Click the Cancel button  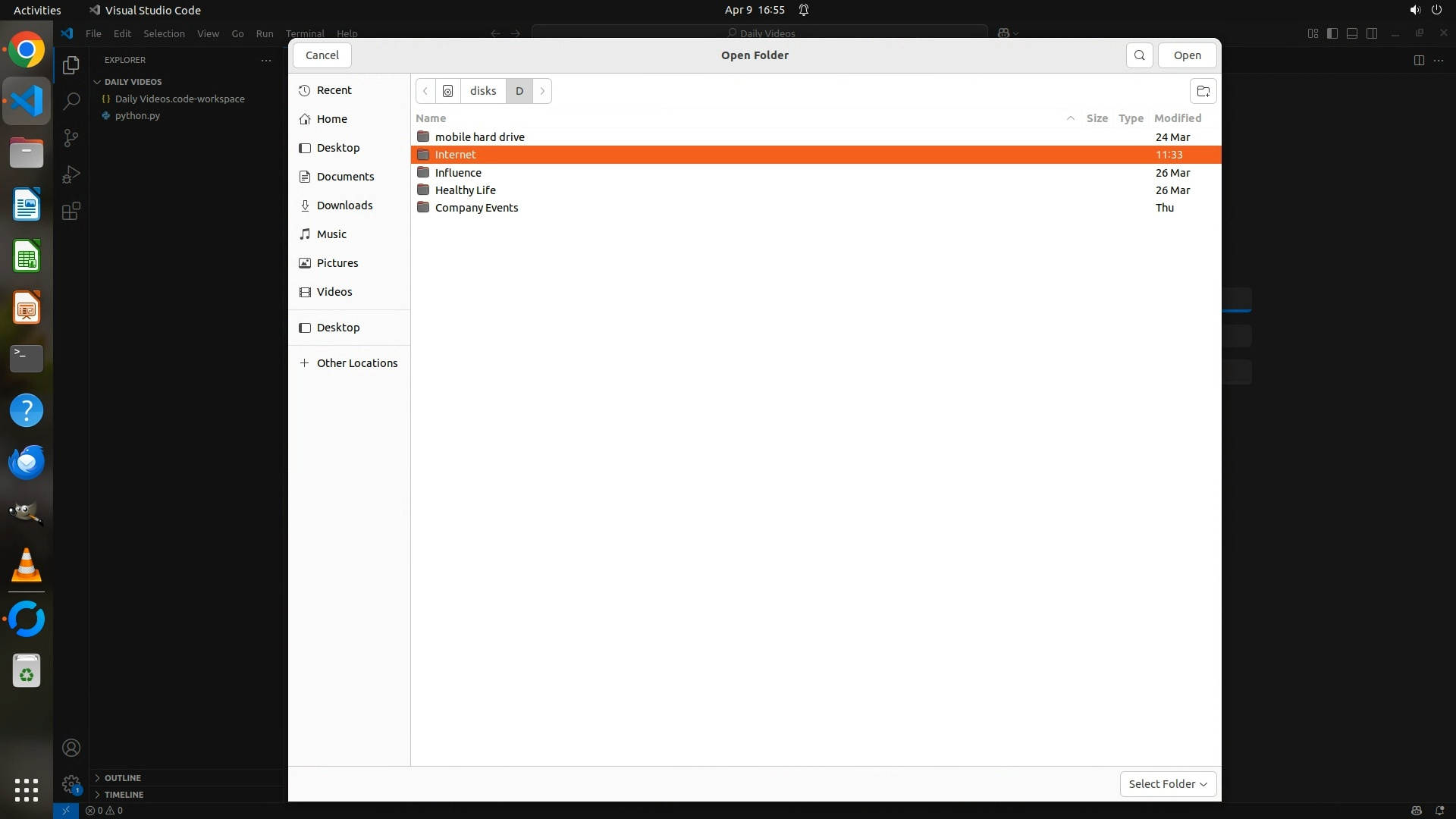point(322,55)
